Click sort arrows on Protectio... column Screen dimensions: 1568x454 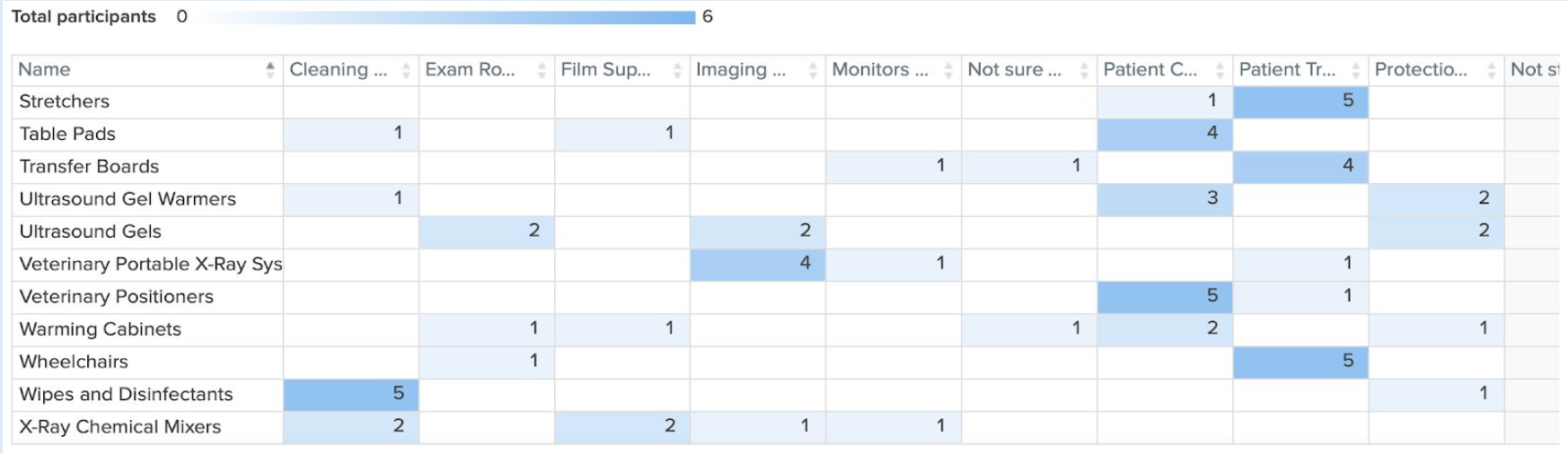(1491, 70)
